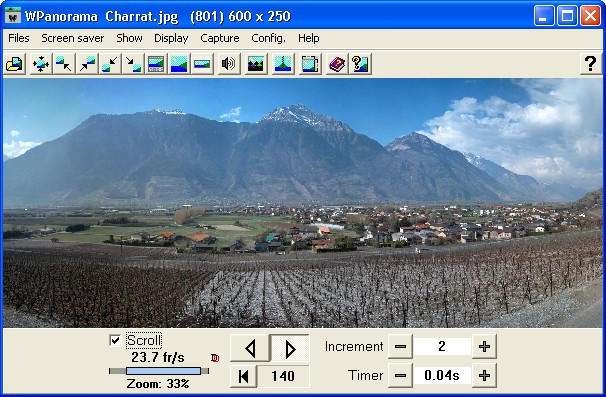Click the split landscape zipper icon
Screen dimensions: 606x397
[283, 64]
